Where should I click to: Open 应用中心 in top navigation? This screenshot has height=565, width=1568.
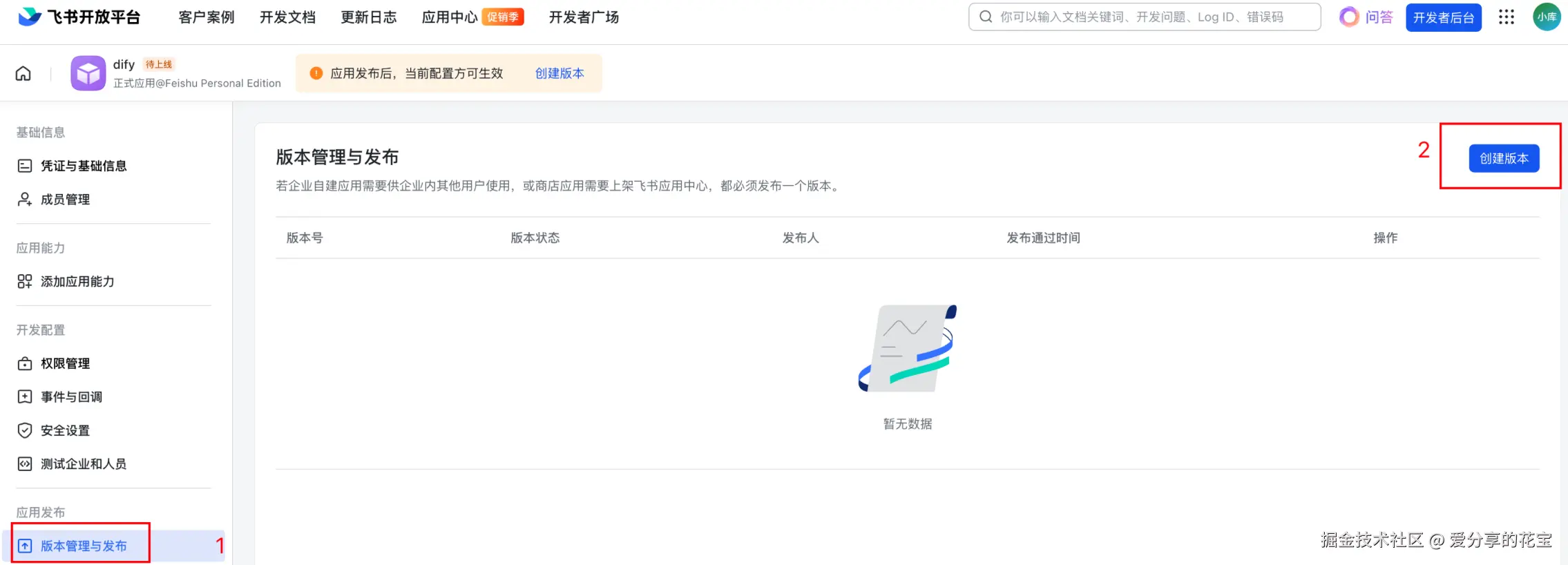(x=450, y=17)
